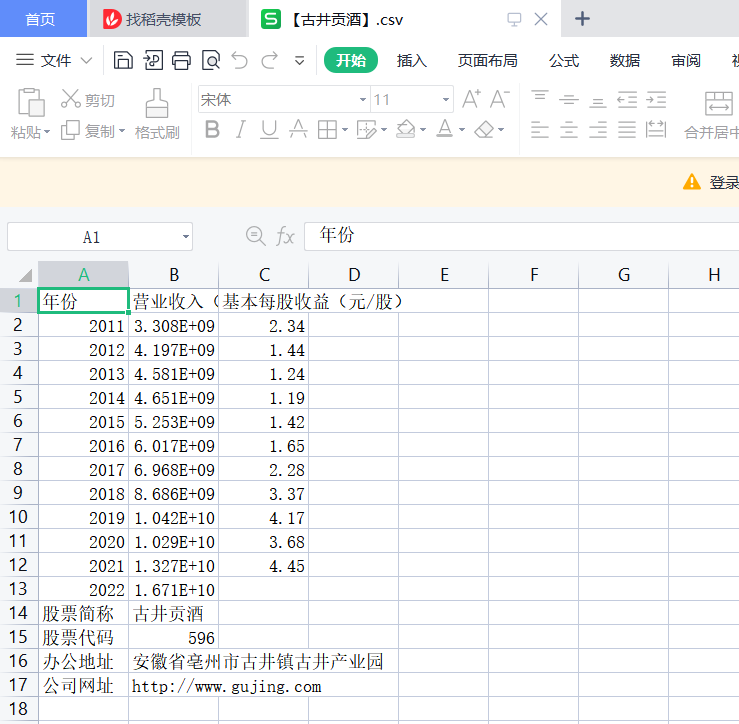
Task: Open the 数据 ribbon tab
Action: pyautogui.click(x=624, y=60)
